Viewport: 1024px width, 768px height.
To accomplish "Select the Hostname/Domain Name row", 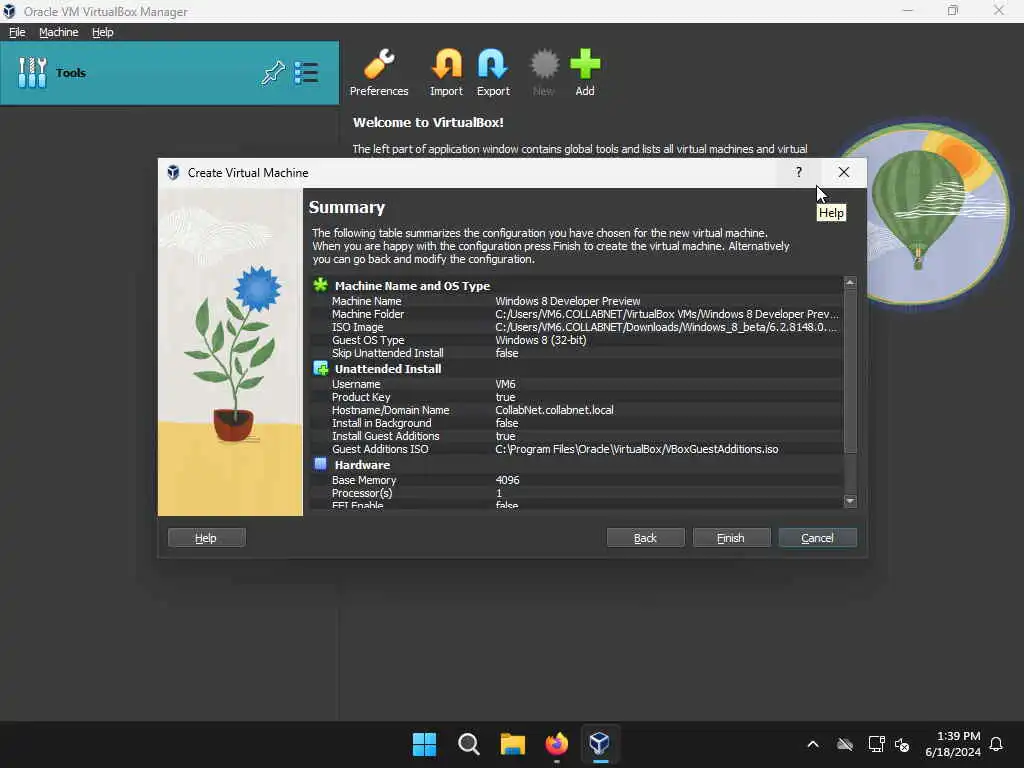I will [x=577, y=410].
